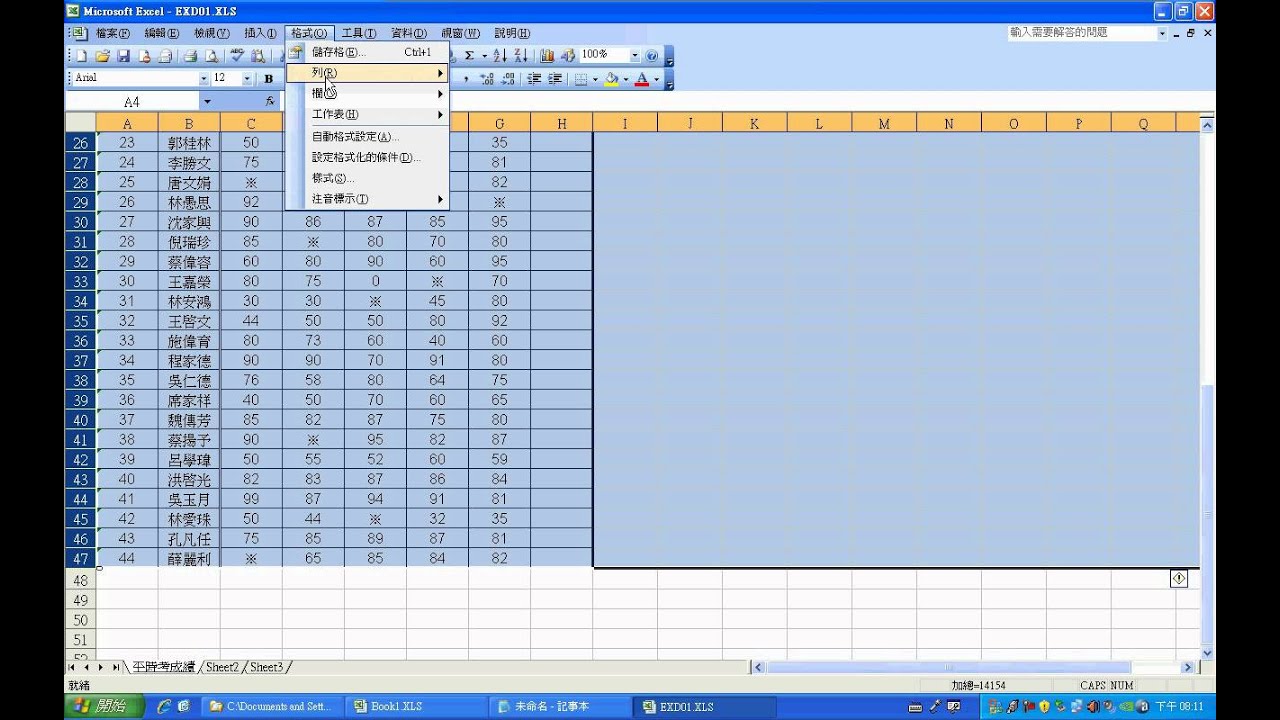Click the Open file folder icon

(102, 56)
